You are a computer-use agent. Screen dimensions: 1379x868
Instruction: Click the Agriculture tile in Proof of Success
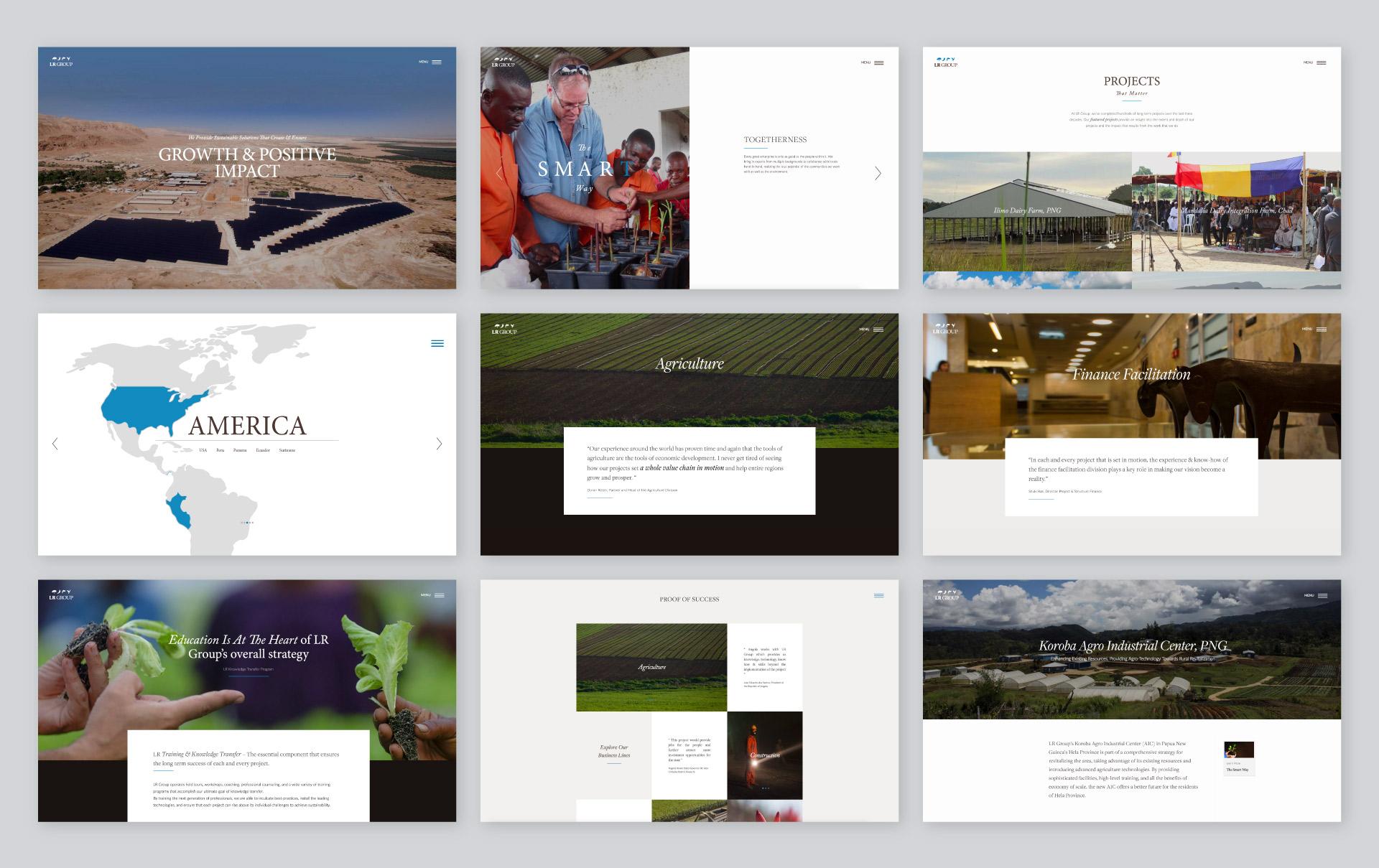651,667
